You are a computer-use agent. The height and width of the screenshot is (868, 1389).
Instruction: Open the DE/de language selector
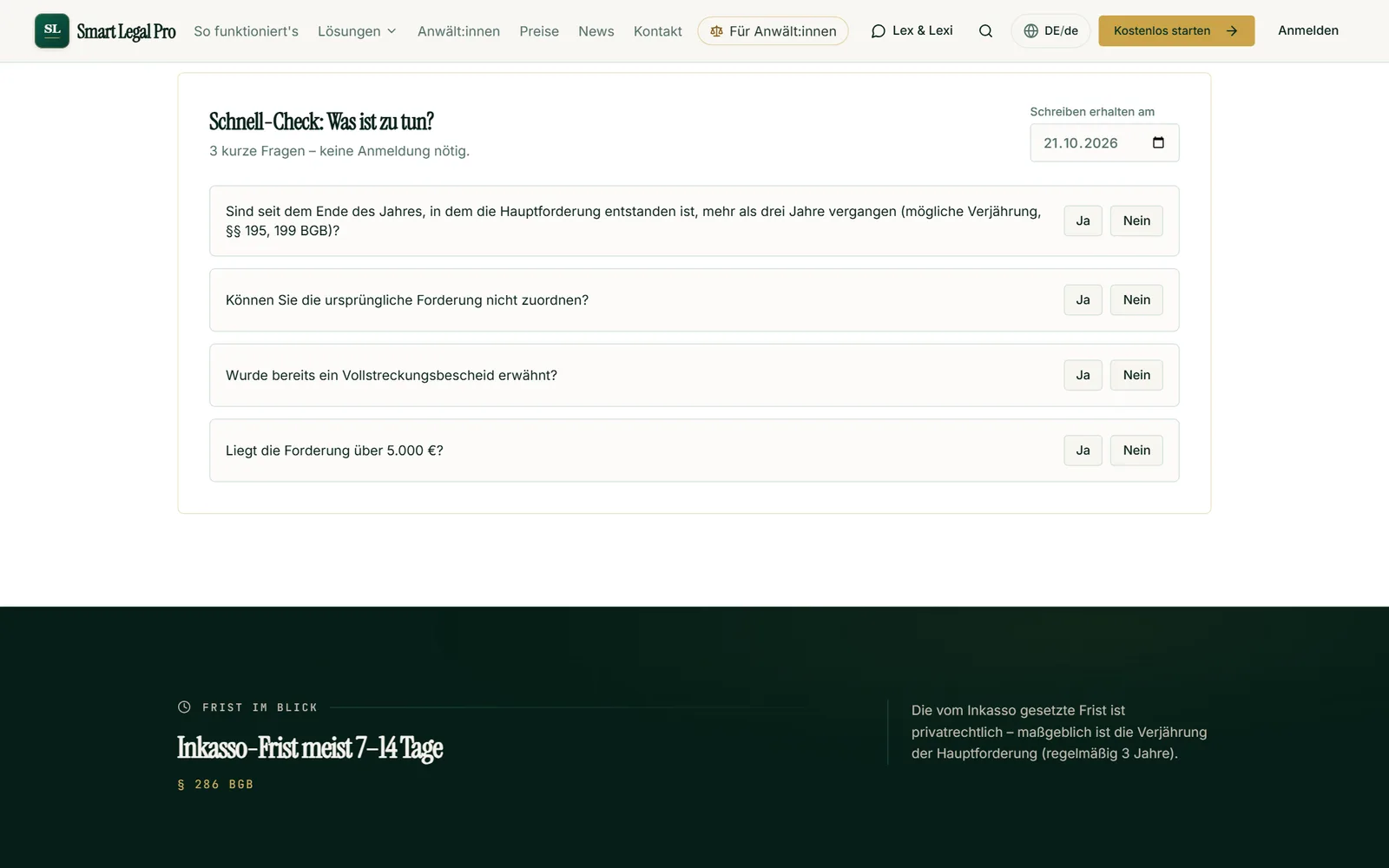(x=1050, y=30)
